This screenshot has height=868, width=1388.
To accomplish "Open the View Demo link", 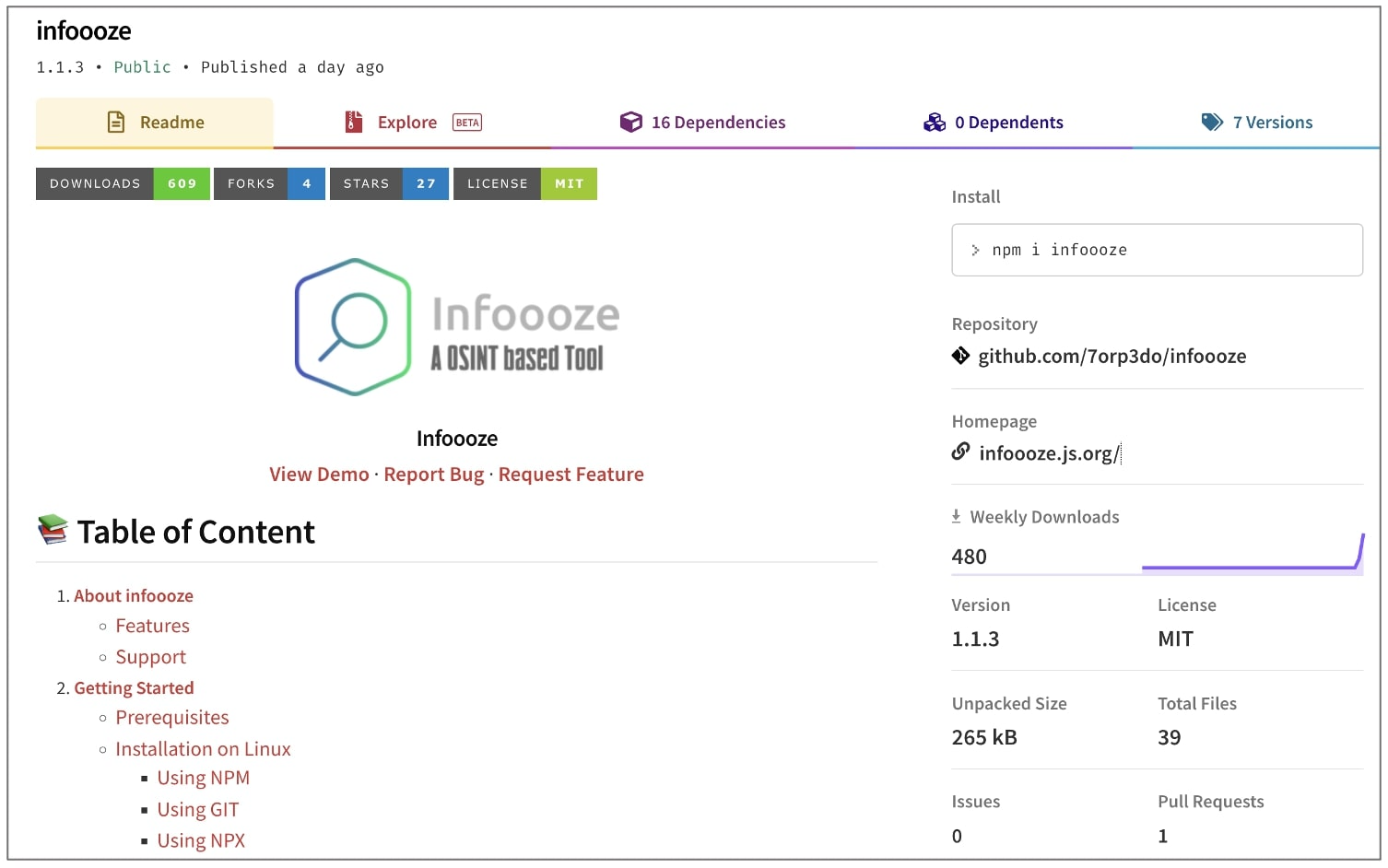I will 319,475.
